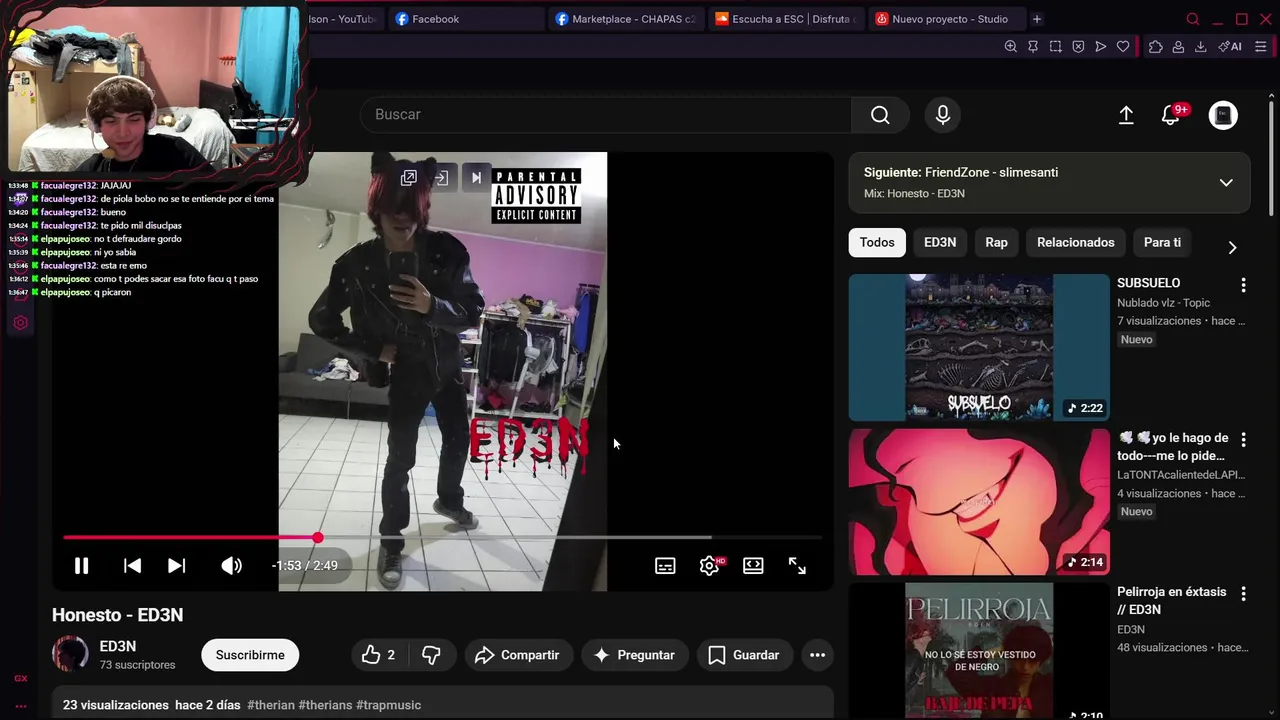
Task: Click the Preguntar button
Action: click(x=634, y=655)
